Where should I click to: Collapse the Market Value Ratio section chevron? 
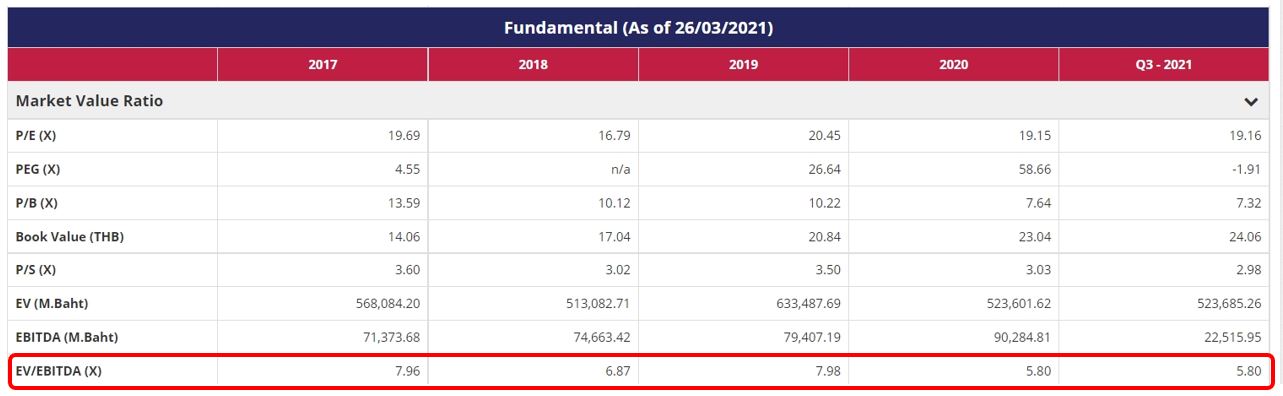(x=1250, y=102)
